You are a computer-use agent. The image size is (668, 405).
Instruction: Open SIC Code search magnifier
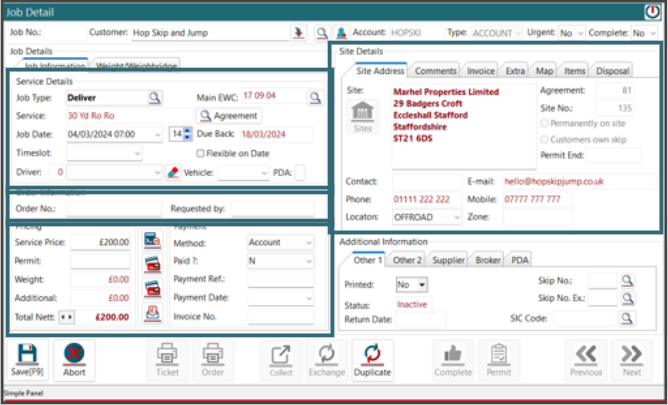click(628, 318)
